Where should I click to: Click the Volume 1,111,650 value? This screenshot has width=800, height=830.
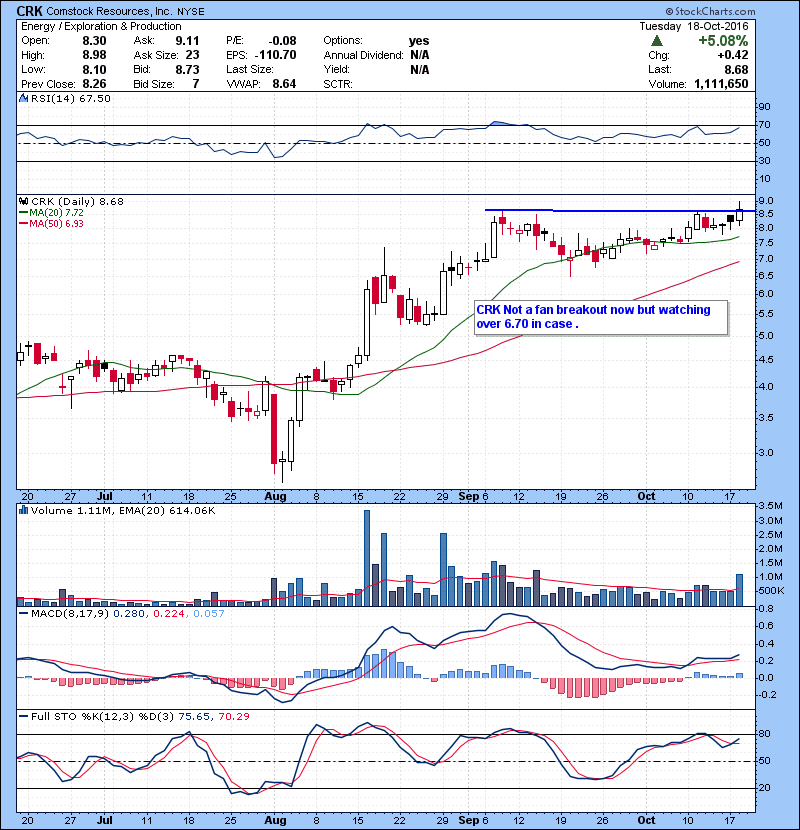point(721,84)
